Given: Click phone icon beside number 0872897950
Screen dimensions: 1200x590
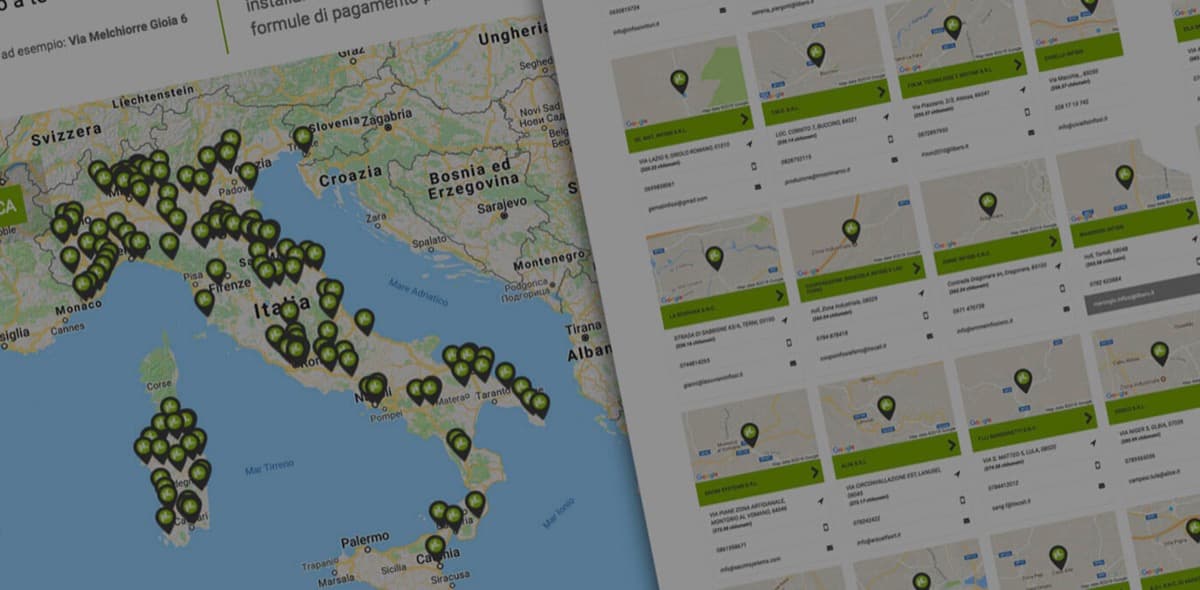Looking at the screenshot, I should pyautogui.click(x=1028, y=111).
